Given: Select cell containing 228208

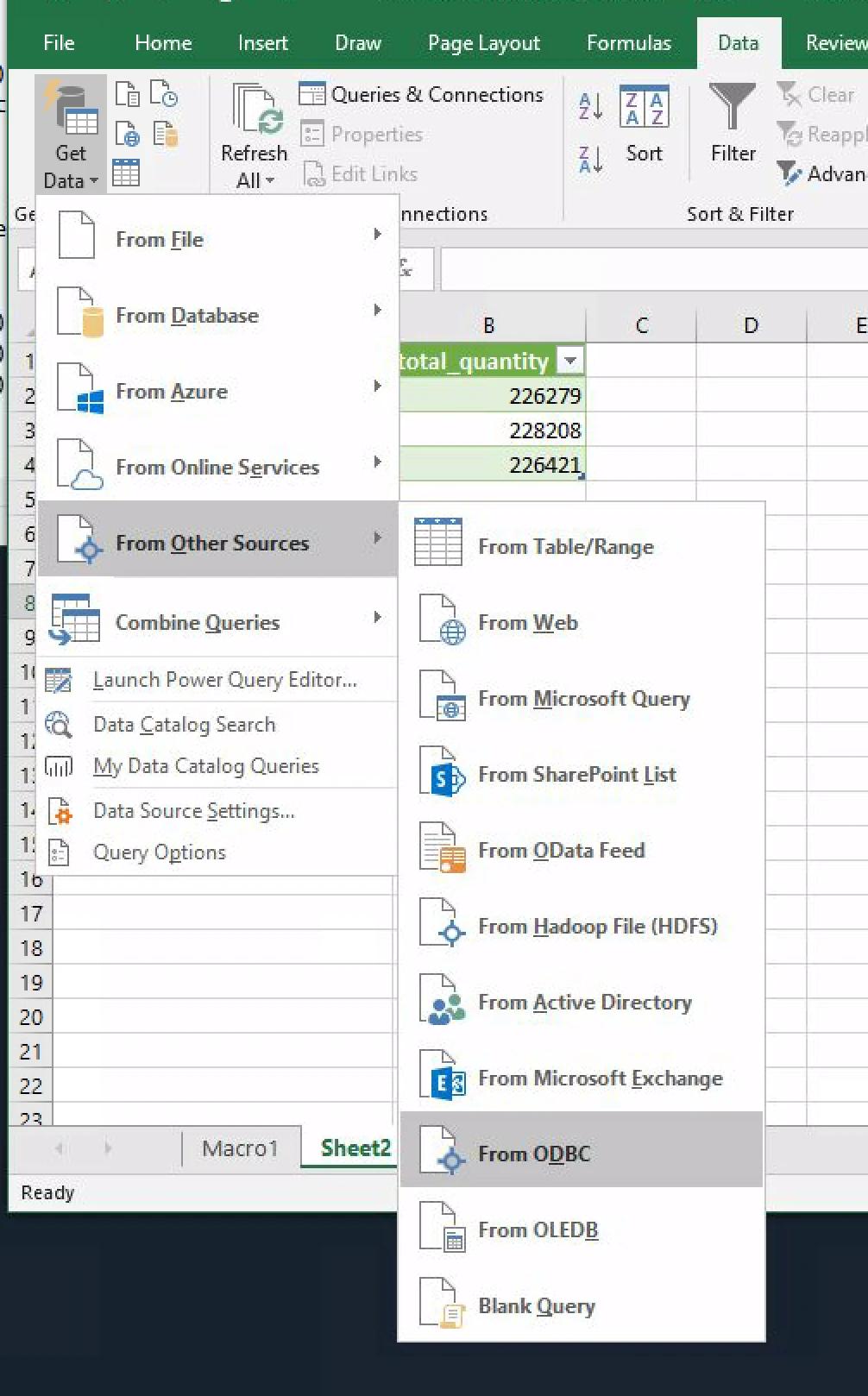Looking at the screenshot, I should coord(492,430).
